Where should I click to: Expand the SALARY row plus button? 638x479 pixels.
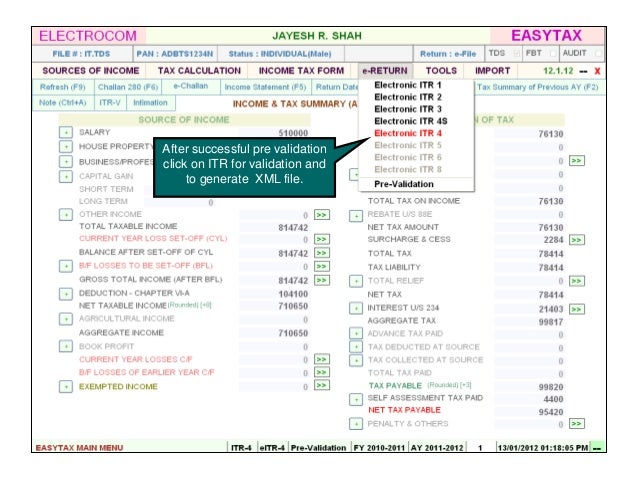[66, 132]
